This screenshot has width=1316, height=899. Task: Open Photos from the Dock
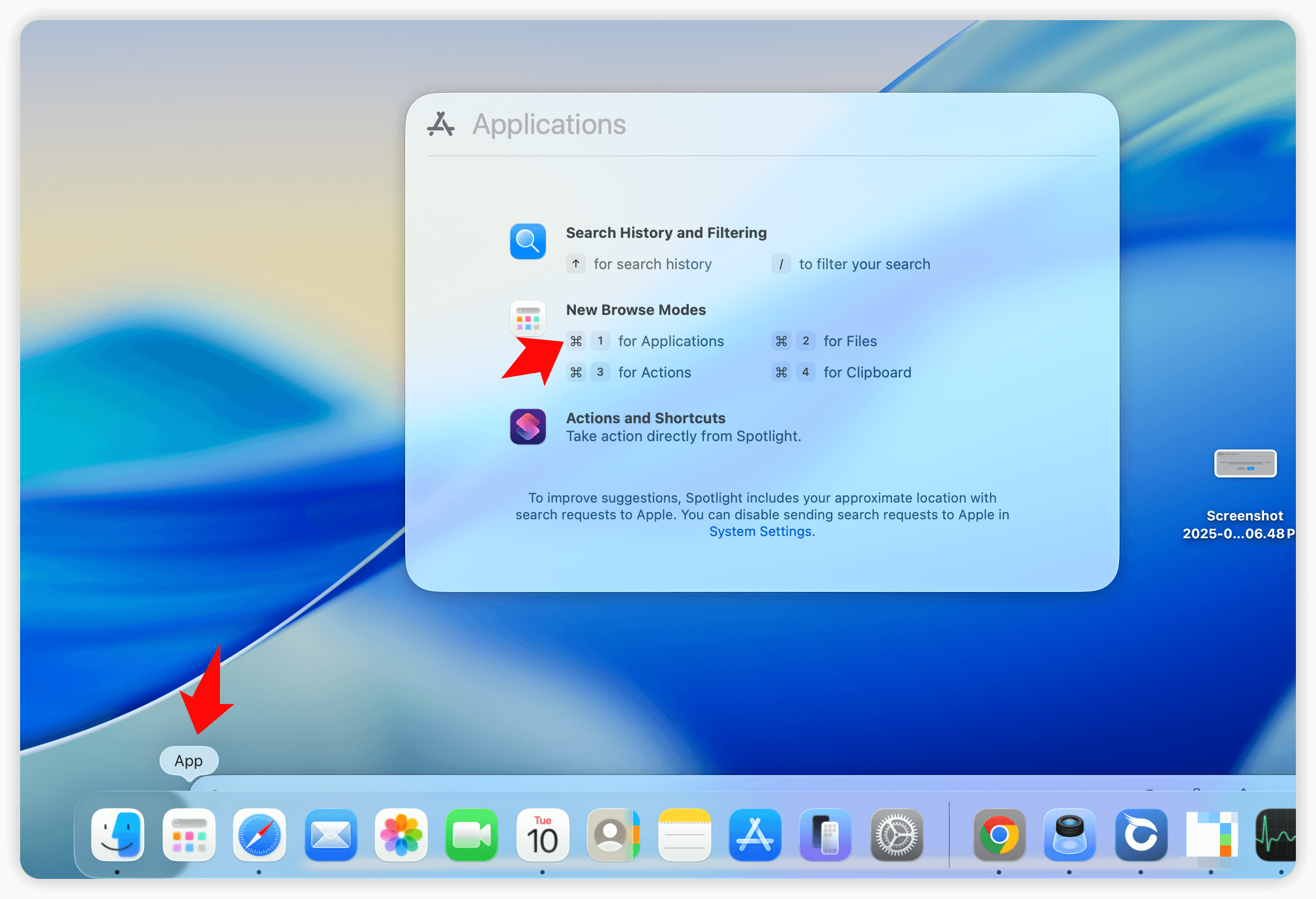pyautogui.click(x=401, y=835)
